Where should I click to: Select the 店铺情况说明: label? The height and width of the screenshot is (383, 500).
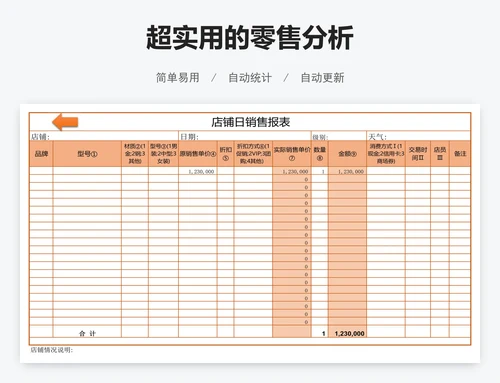[x=52, y=350]
